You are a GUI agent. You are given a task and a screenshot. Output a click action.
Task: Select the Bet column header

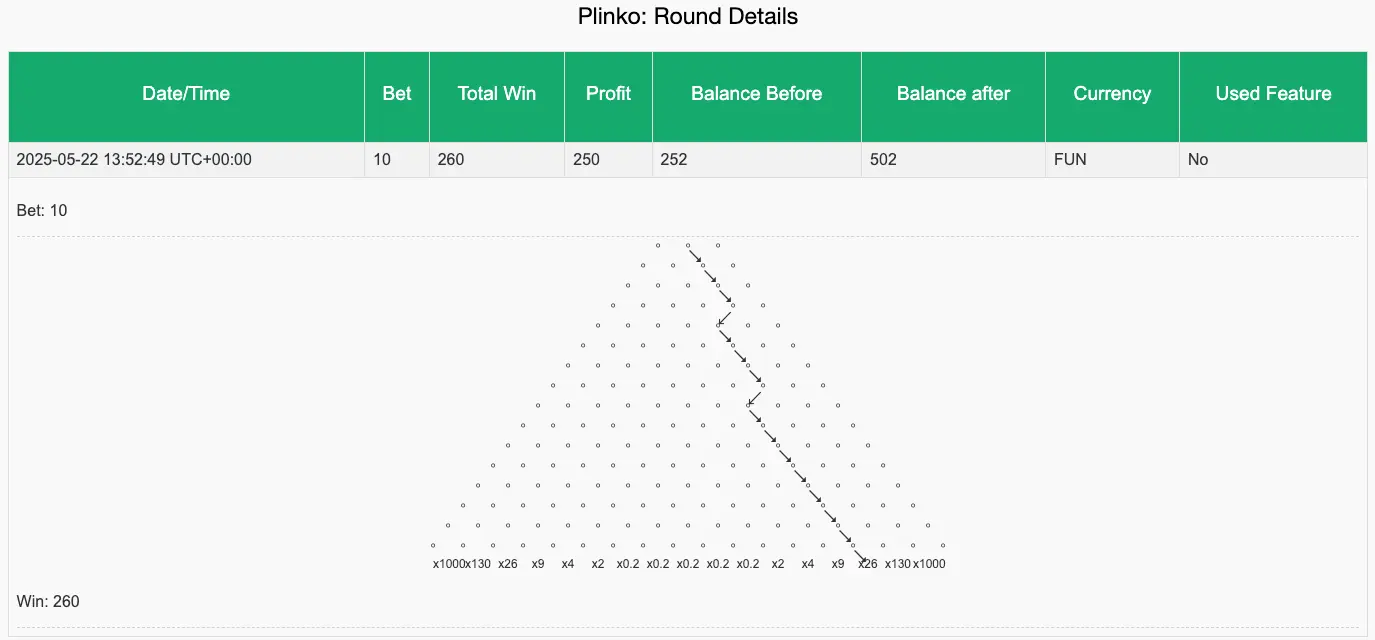397,94
